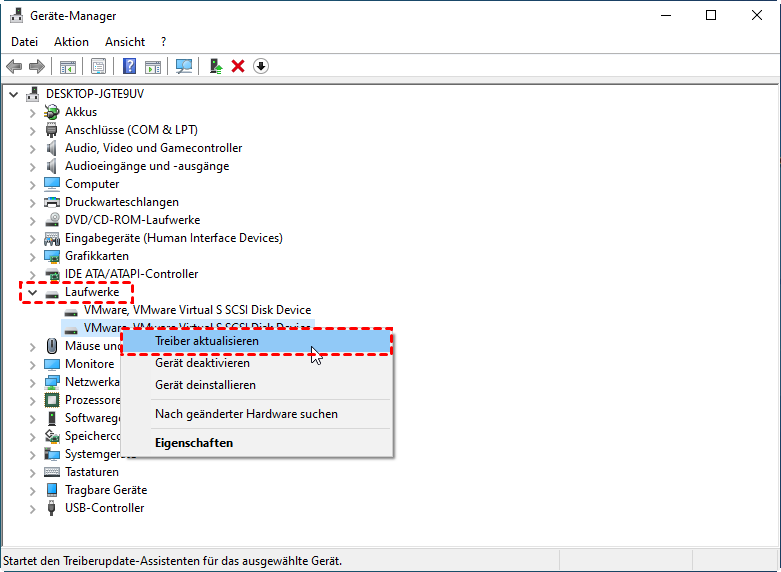Screen dimensions: 781x572
Task: Click the Audioeingänge und -ausgänge speaker icon
Action: click(x=52, y=166)
